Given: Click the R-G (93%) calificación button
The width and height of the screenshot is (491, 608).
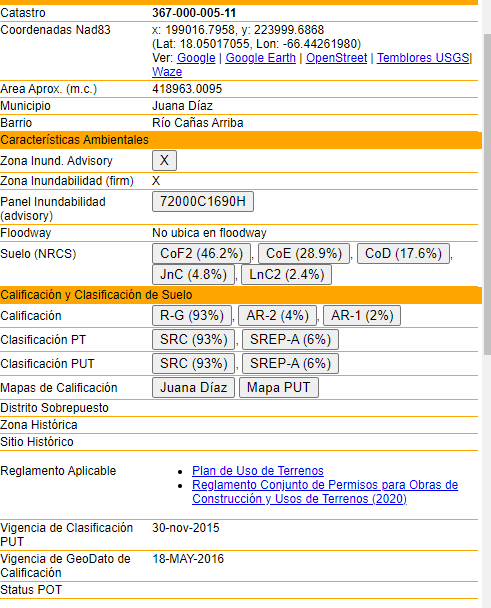Looking at the screenshot, I should 192,316.
